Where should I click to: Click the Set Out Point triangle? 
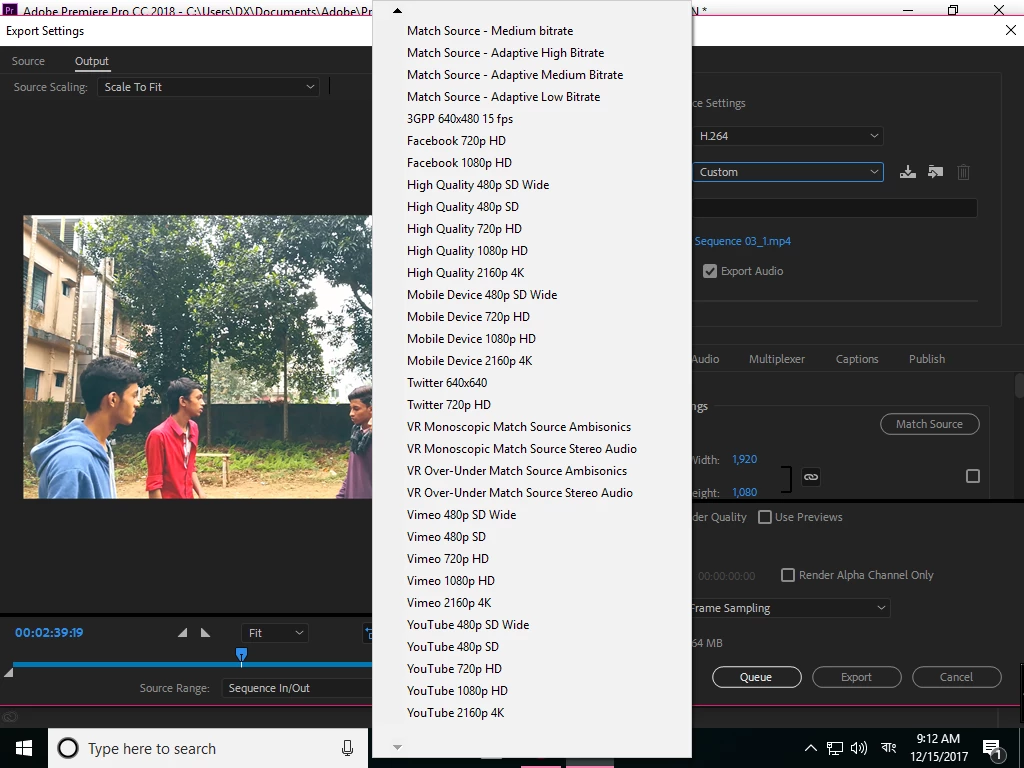click(x=205, y=633)
